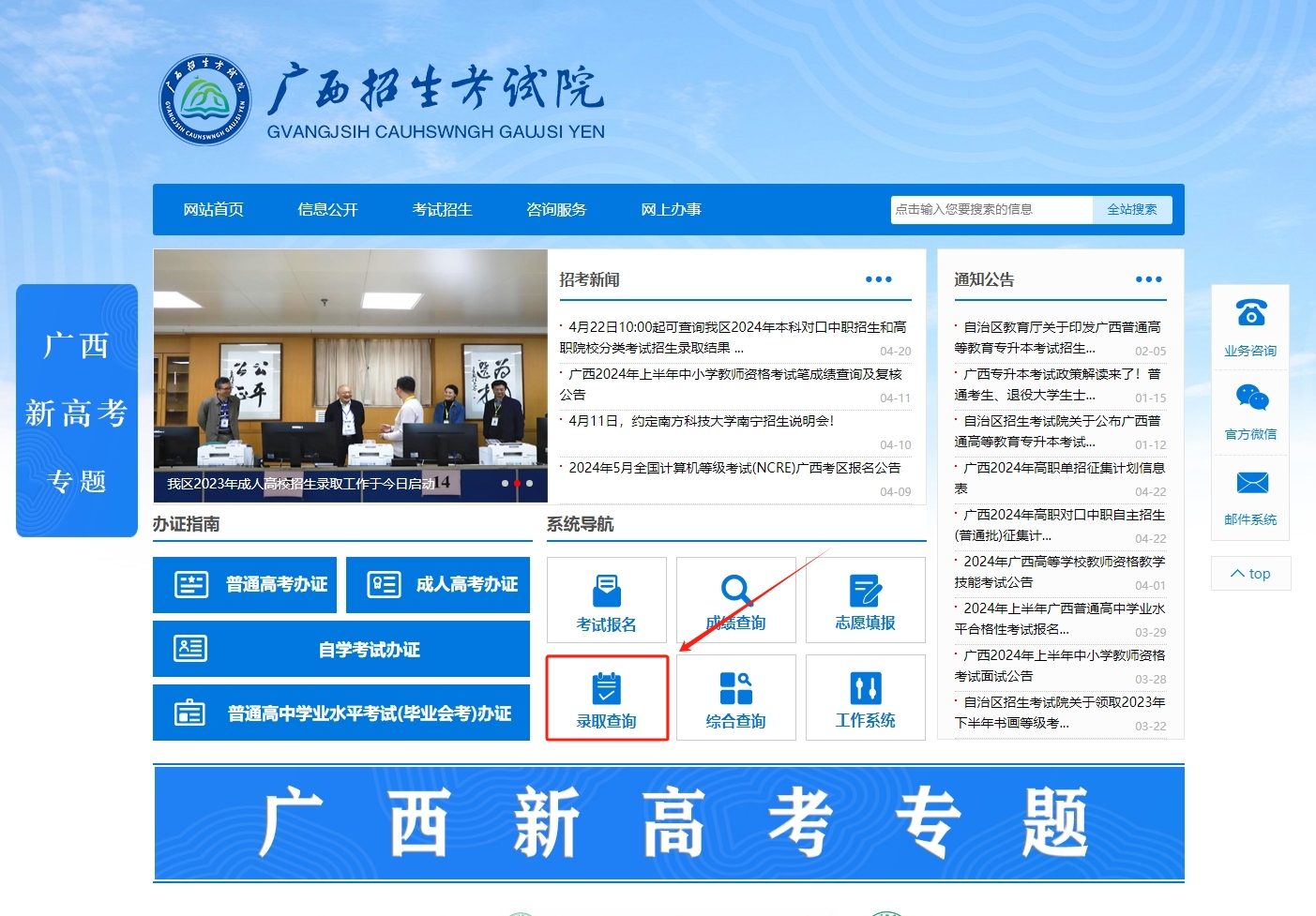This screenshot has width=1316, height=916.
Task: Expand 招考新闻 via three-dot more icon
Action: pyautogui.click(x=879, y=279)
